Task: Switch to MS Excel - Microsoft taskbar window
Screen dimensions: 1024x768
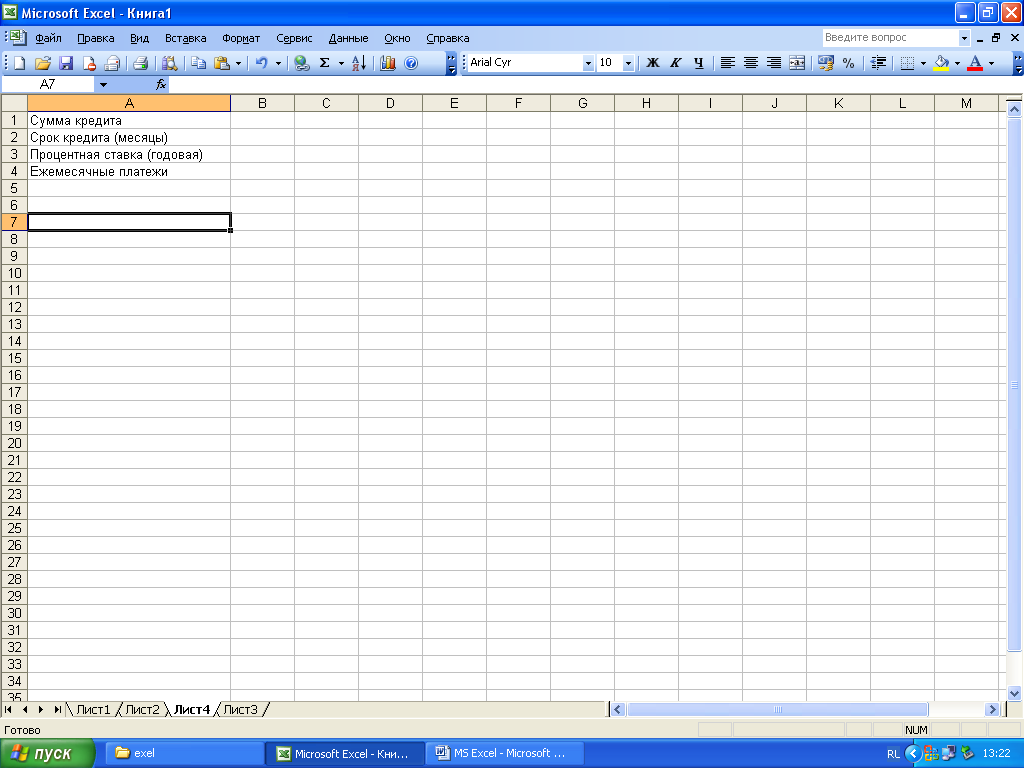Action: pos(505,753)
